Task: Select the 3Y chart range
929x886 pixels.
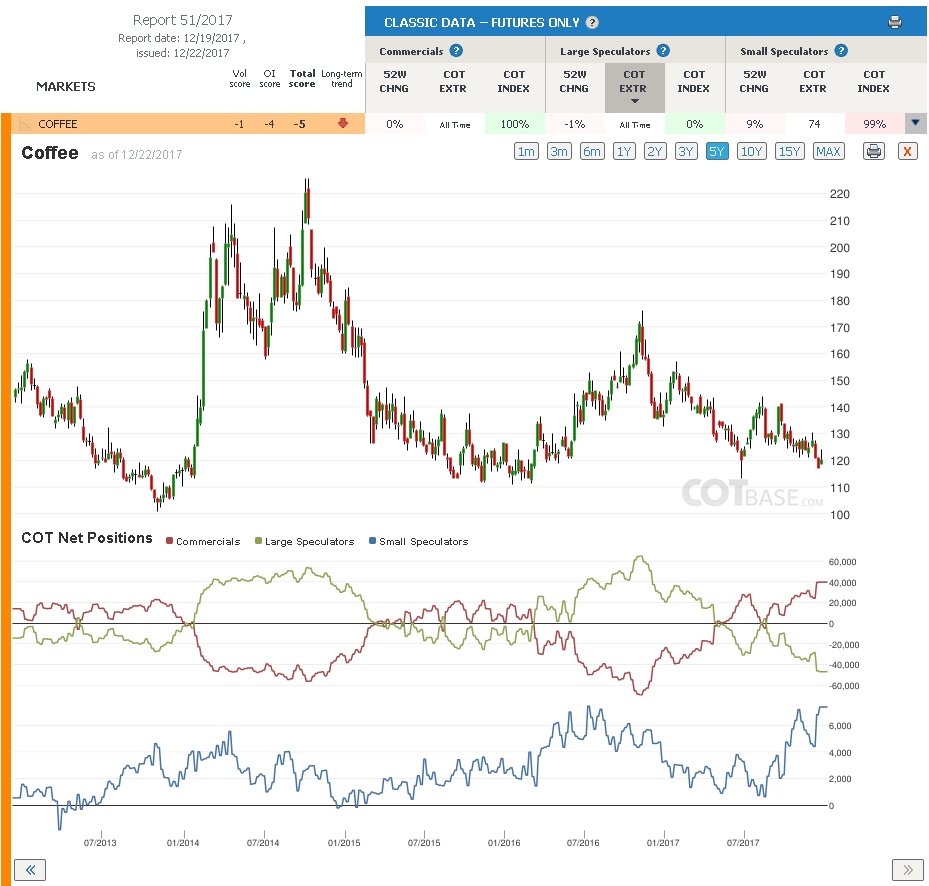Action: 686,151
